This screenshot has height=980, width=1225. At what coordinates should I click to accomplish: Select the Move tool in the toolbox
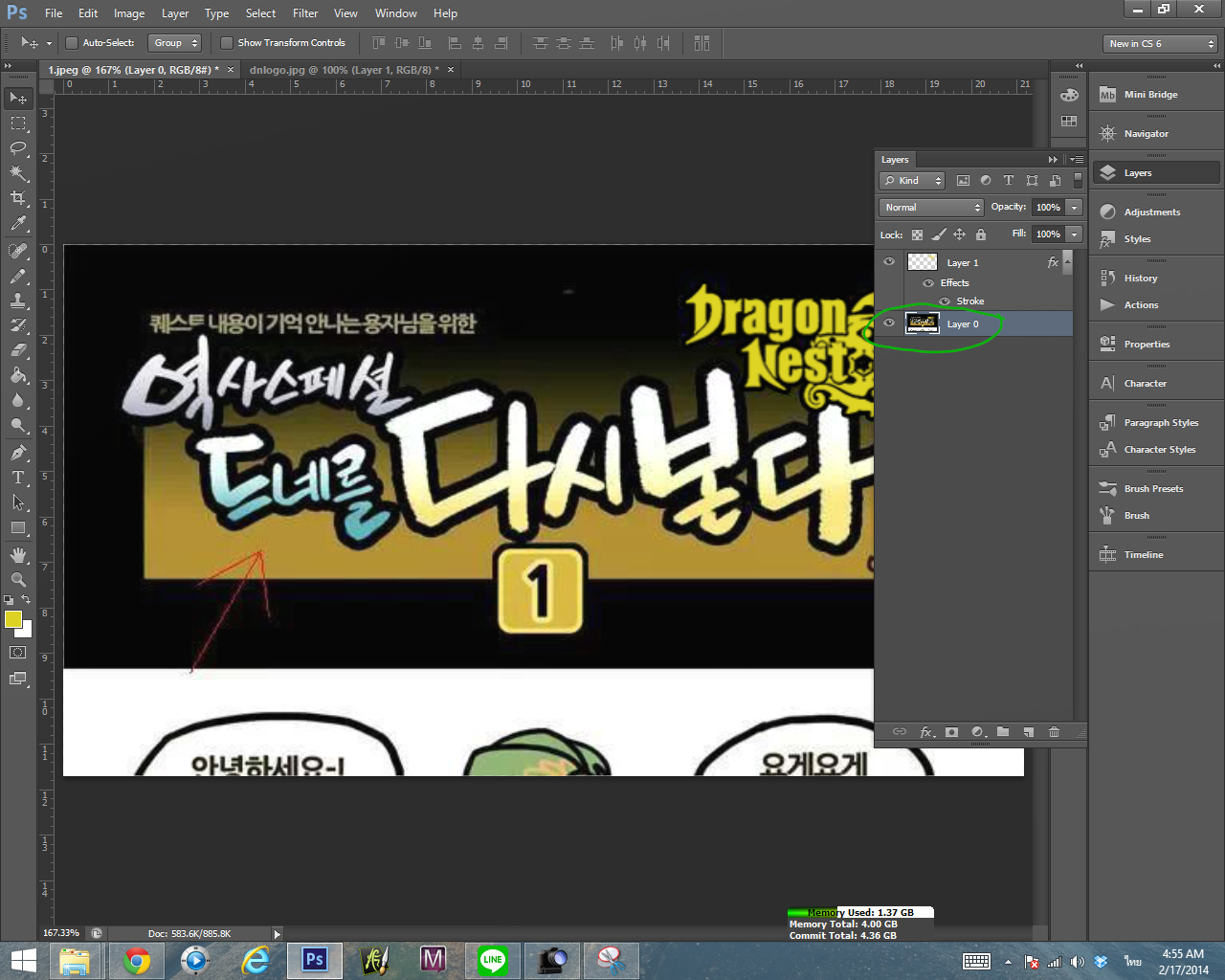click(x=18, y=99)
